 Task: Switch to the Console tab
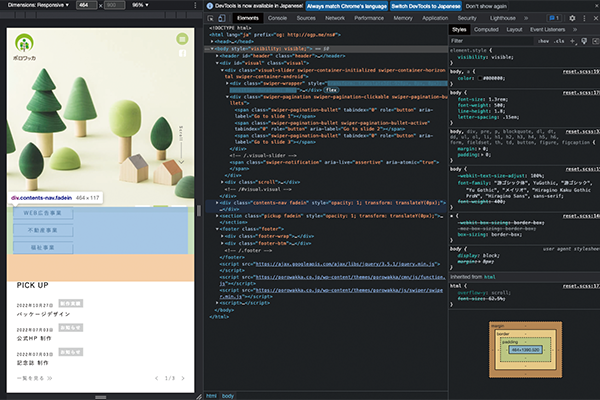click(x=277, y=18)
